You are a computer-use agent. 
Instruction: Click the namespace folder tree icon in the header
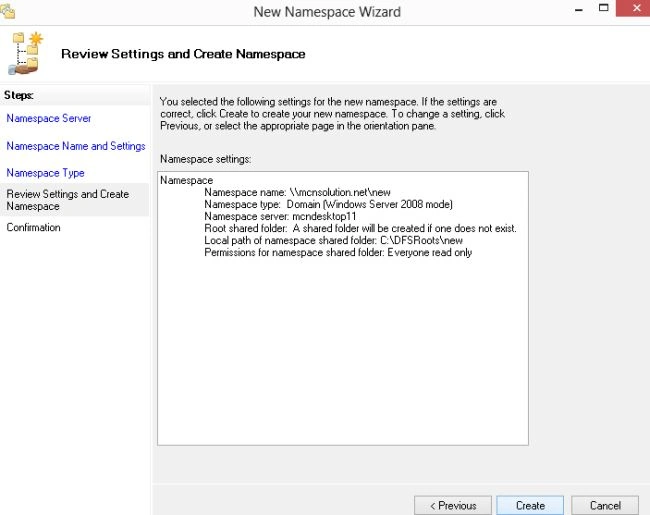tap(26, 53)
